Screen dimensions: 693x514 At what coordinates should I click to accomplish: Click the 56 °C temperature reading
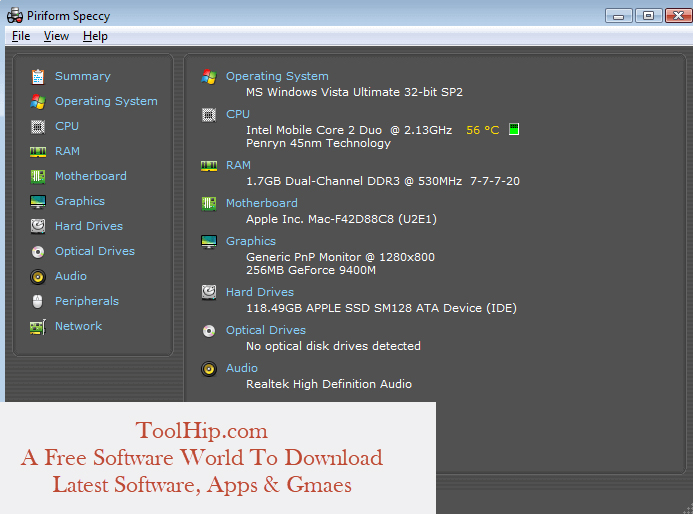pyautogui.click(x=483, y=130)
